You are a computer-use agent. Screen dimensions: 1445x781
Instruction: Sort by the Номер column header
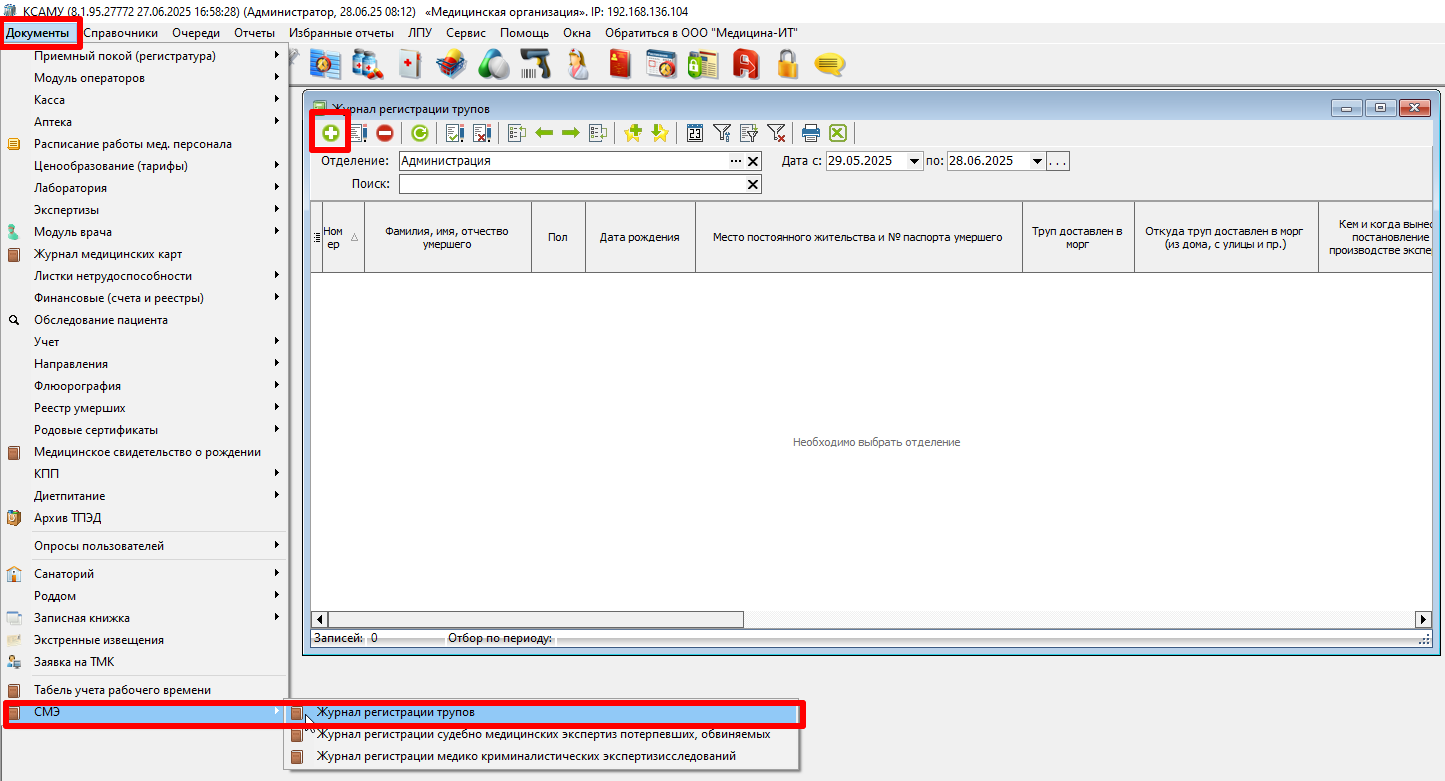coord(342,237)
